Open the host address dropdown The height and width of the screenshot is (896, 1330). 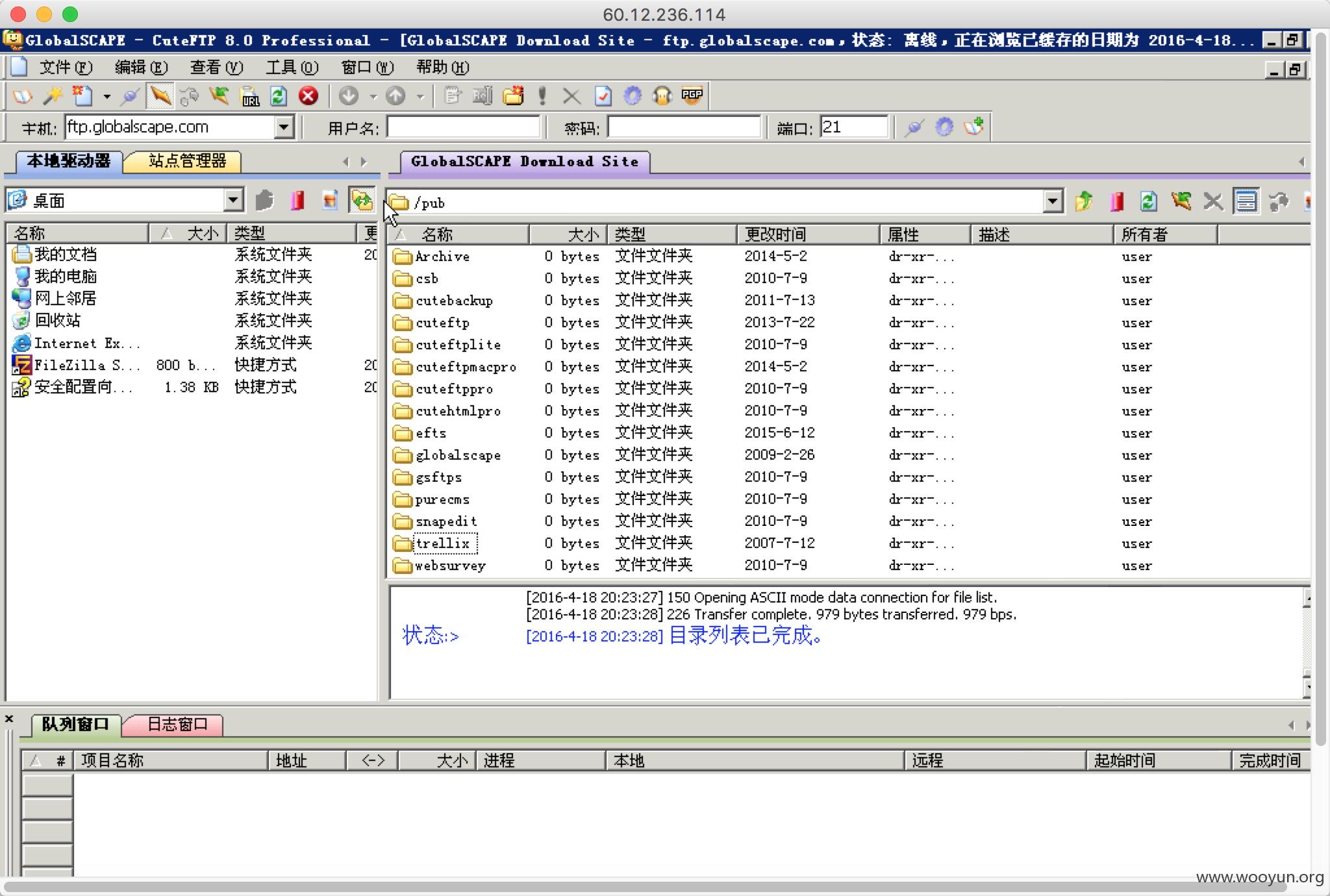[284, 127]
